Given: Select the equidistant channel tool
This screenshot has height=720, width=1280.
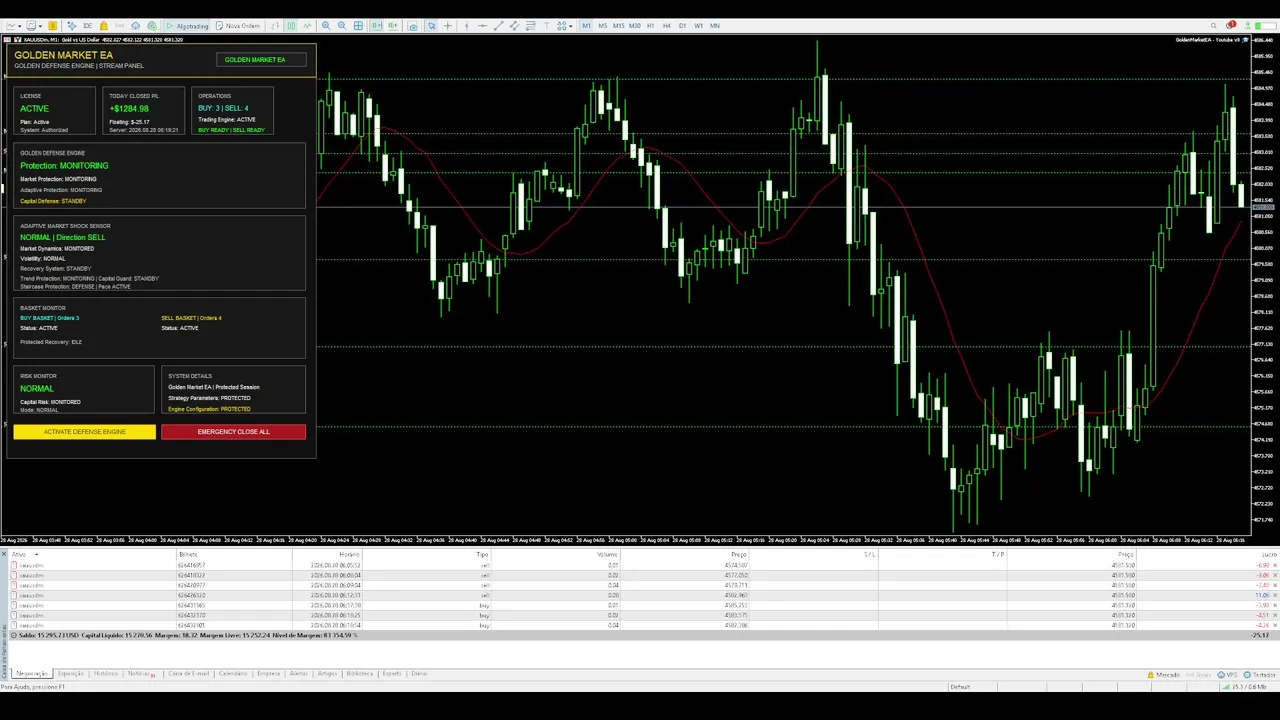Looking at the screenshot, I should [x=514, y=26].
